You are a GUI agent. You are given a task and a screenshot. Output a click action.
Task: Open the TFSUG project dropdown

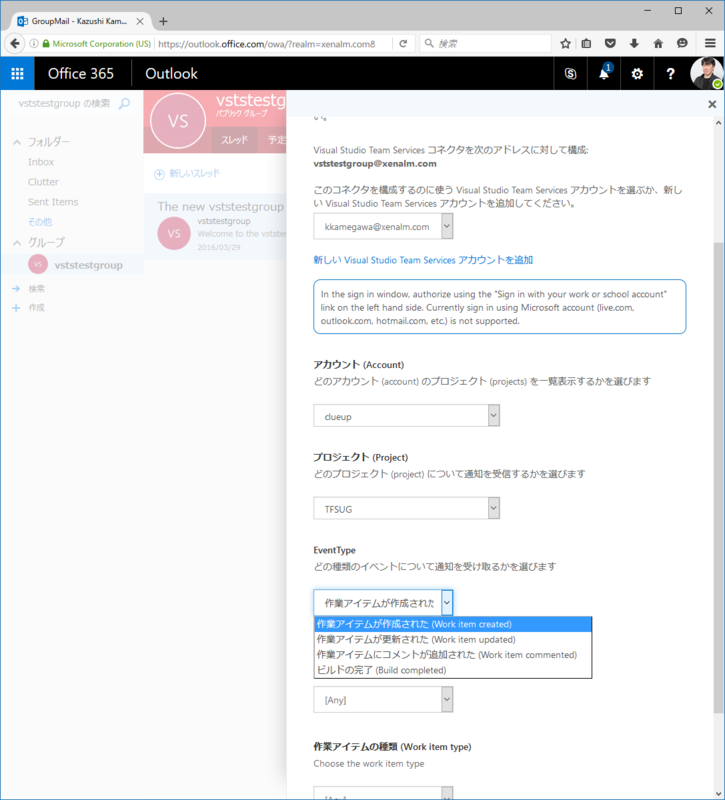[x=407, y=508]
